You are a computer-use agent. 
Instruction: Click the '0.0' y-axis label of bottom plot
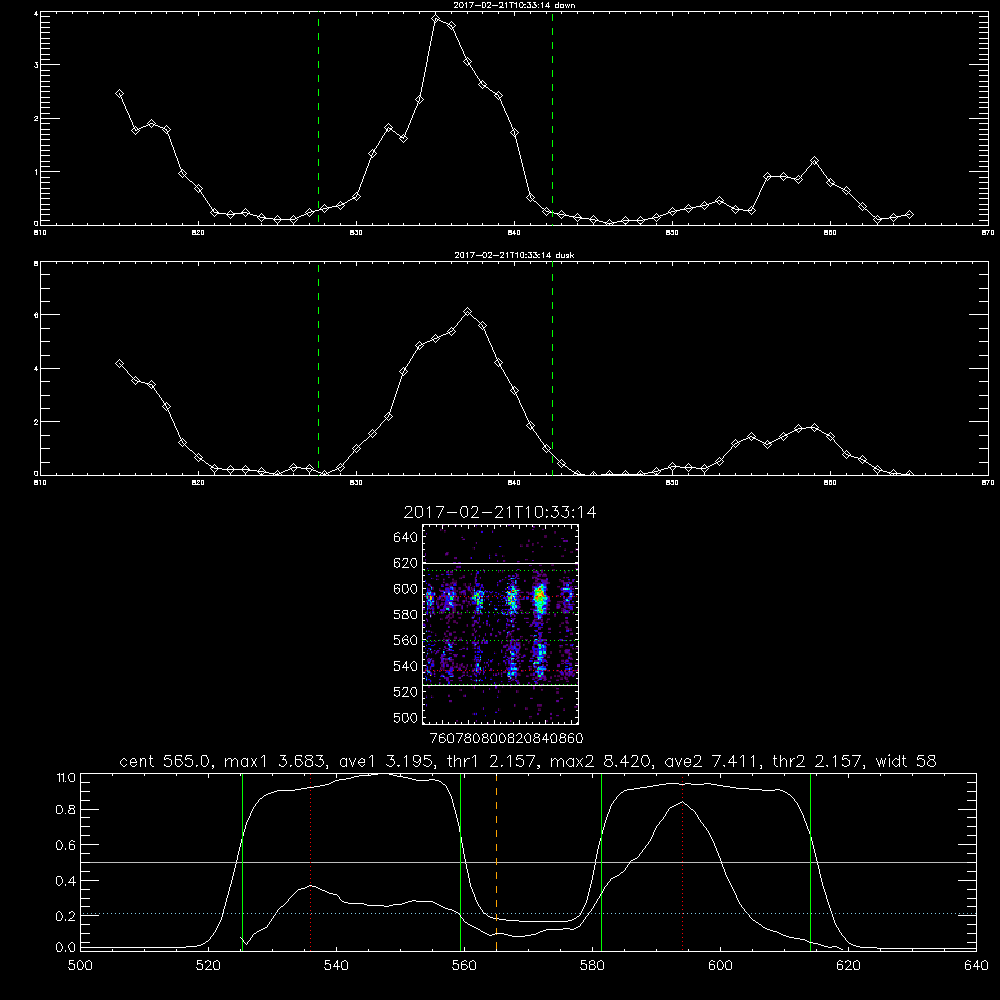pos(65,948)
